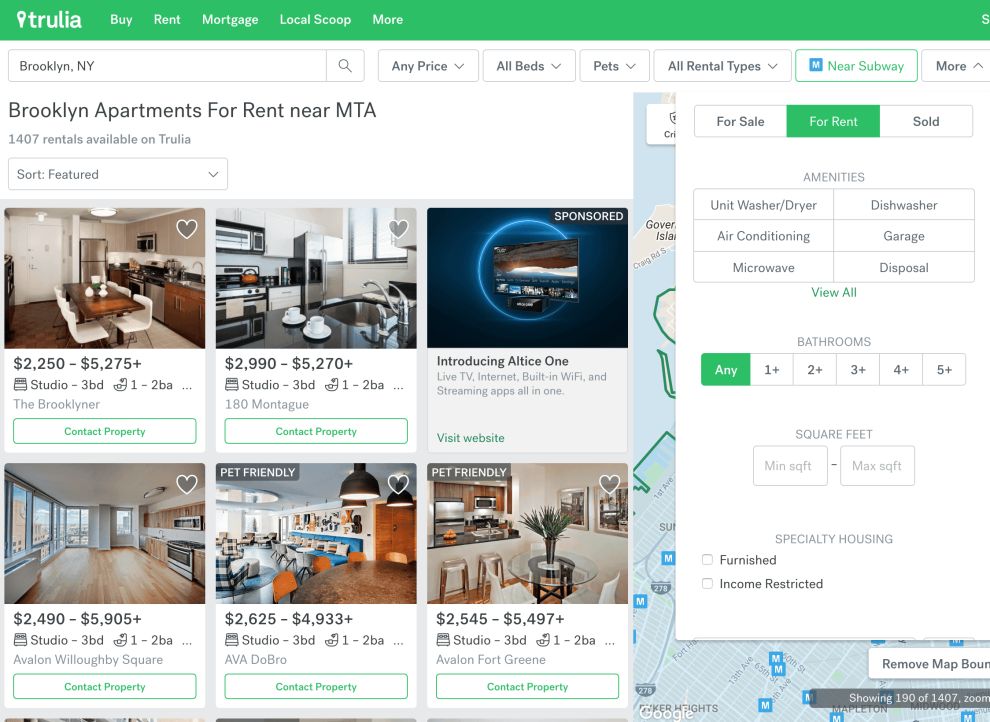Click the bath icon on 180 Montague card
The width and height of the screenshot is (990, 722).
(x=331, y=384)
